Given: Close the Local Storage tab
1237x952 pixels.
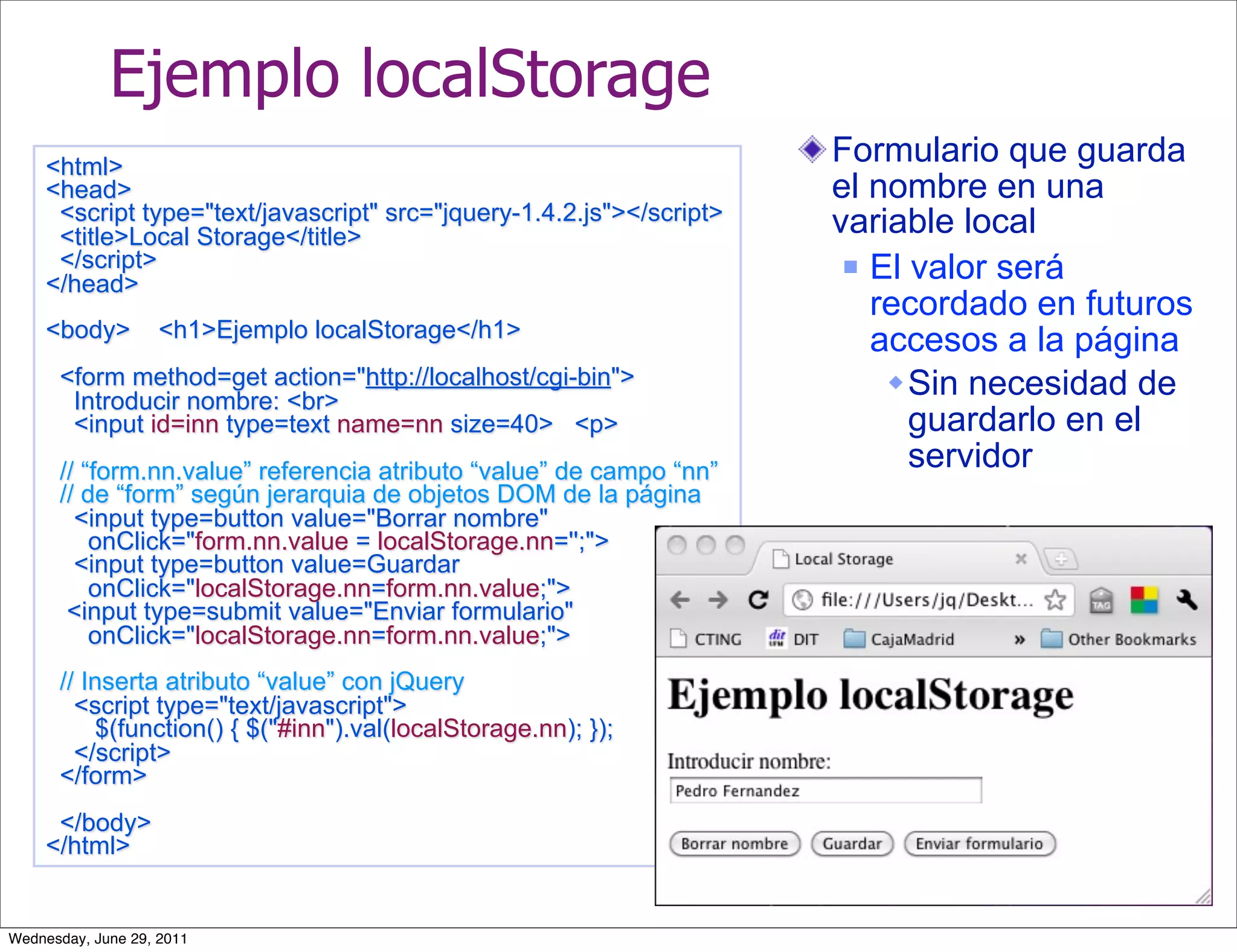Looking at the screenshot, I should 1021,559.
